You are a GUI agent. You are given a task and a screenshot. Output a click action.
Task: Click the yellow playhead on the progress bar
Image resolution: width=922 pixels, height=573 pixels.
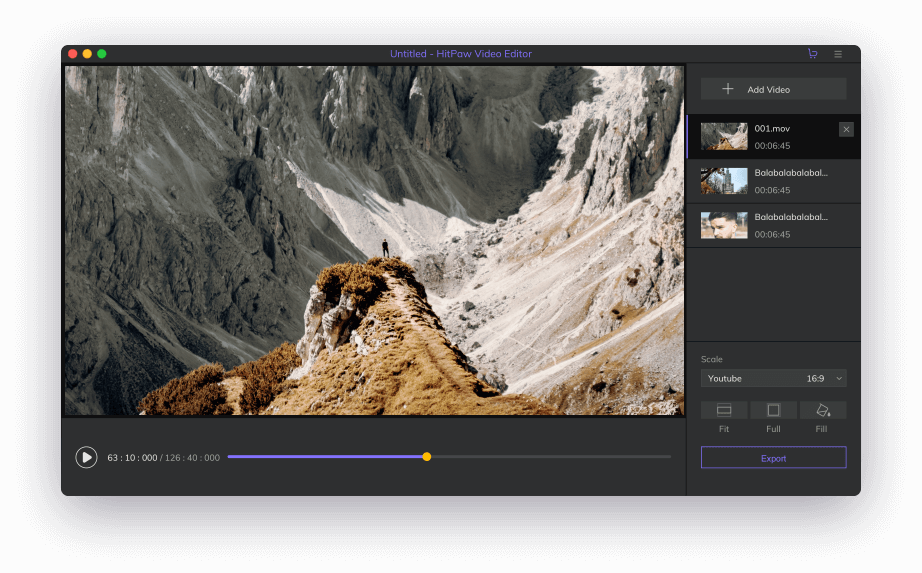tap(427, 457)
